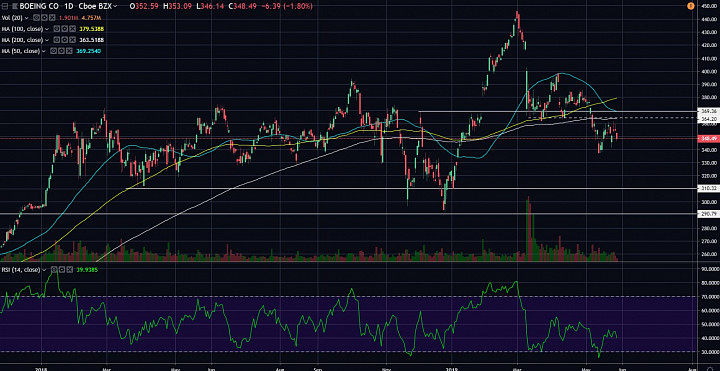Click the MA (100, close) label
This screenshot has height=371, width=720.
tap(22, 29)
